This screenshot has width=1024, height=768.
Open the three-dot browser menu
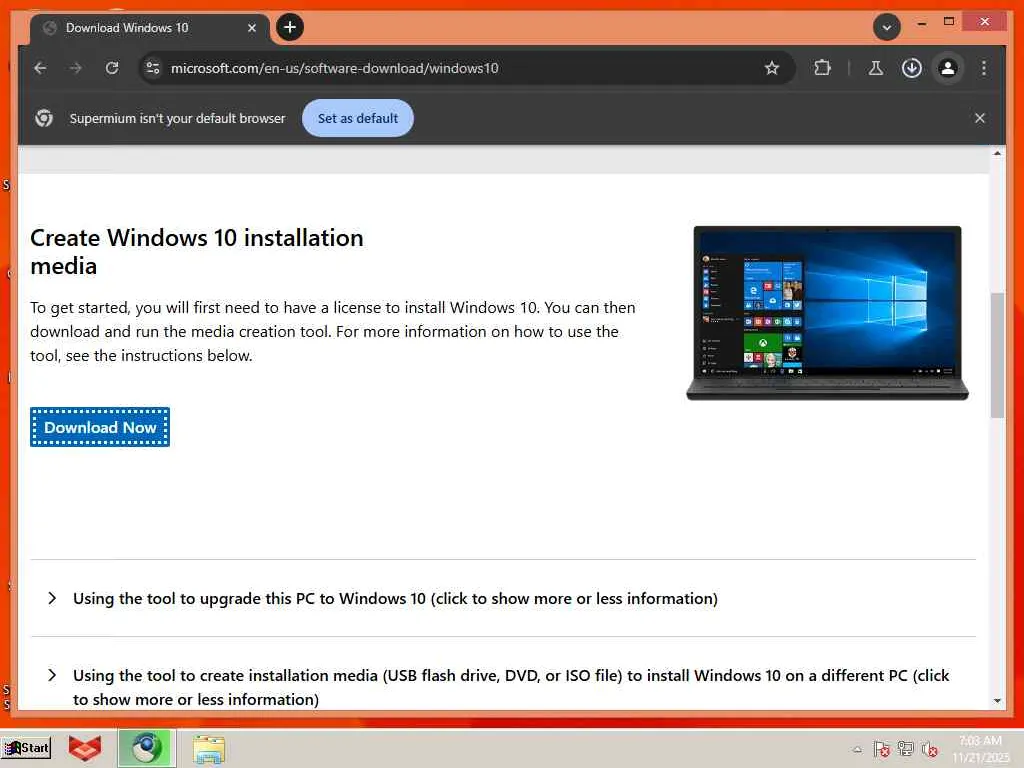[984, 68]
